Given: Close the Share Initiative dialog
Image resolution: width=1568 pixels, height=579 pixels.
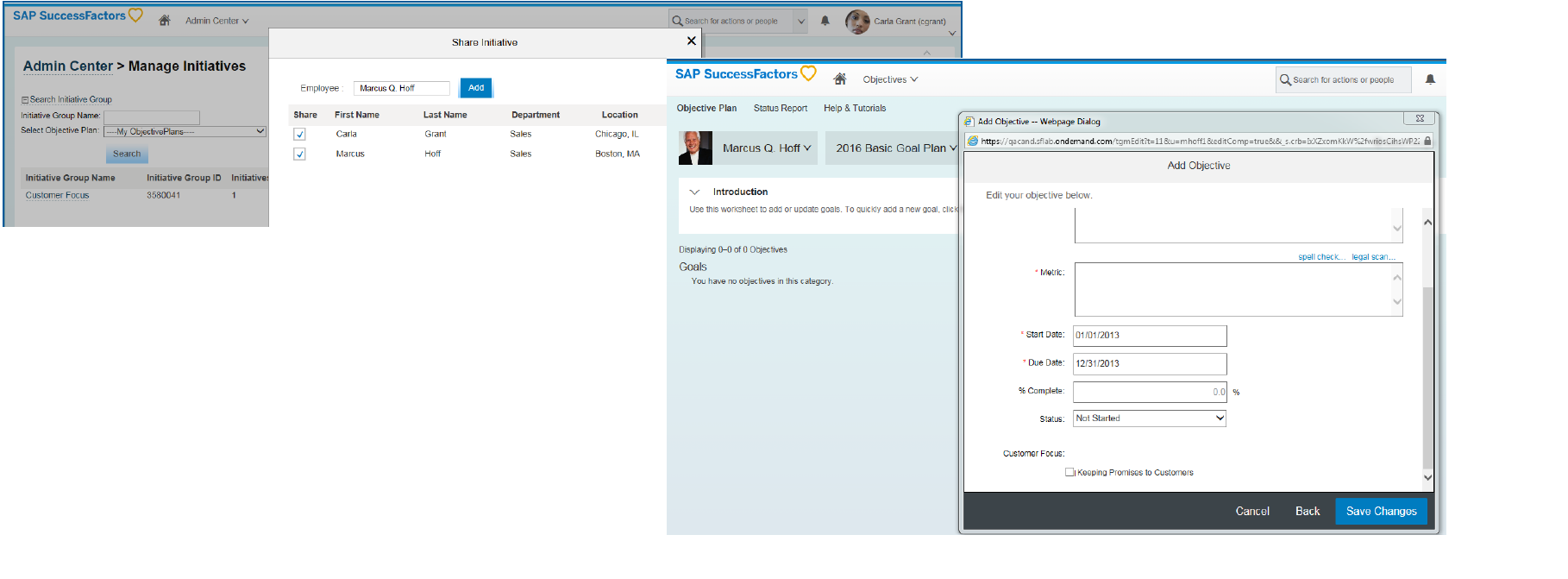Looking at the screenshot, I should [x=692, y=41].
